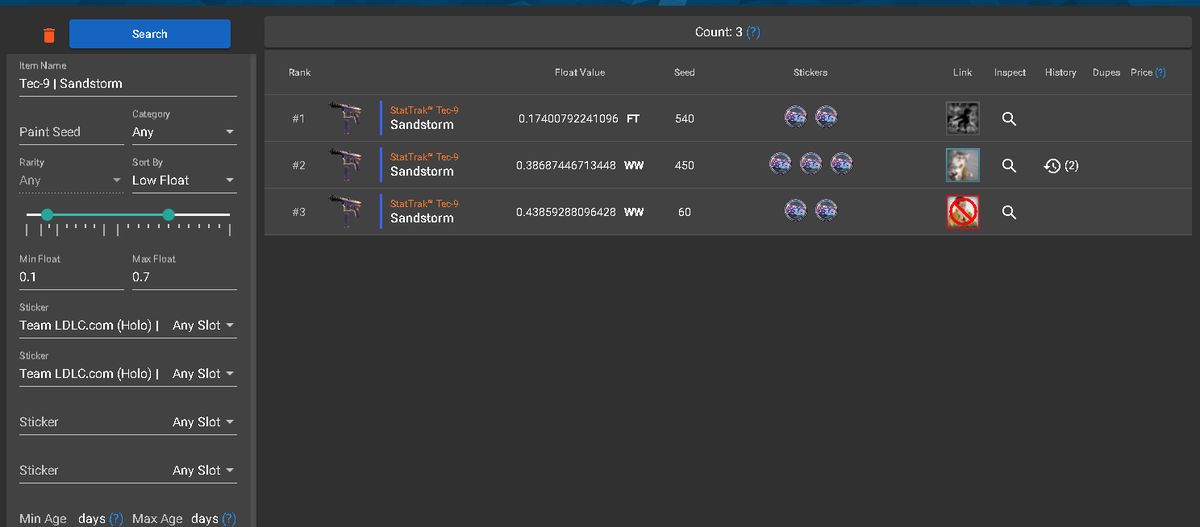Click the blue Search button

[x=150, y=34]
